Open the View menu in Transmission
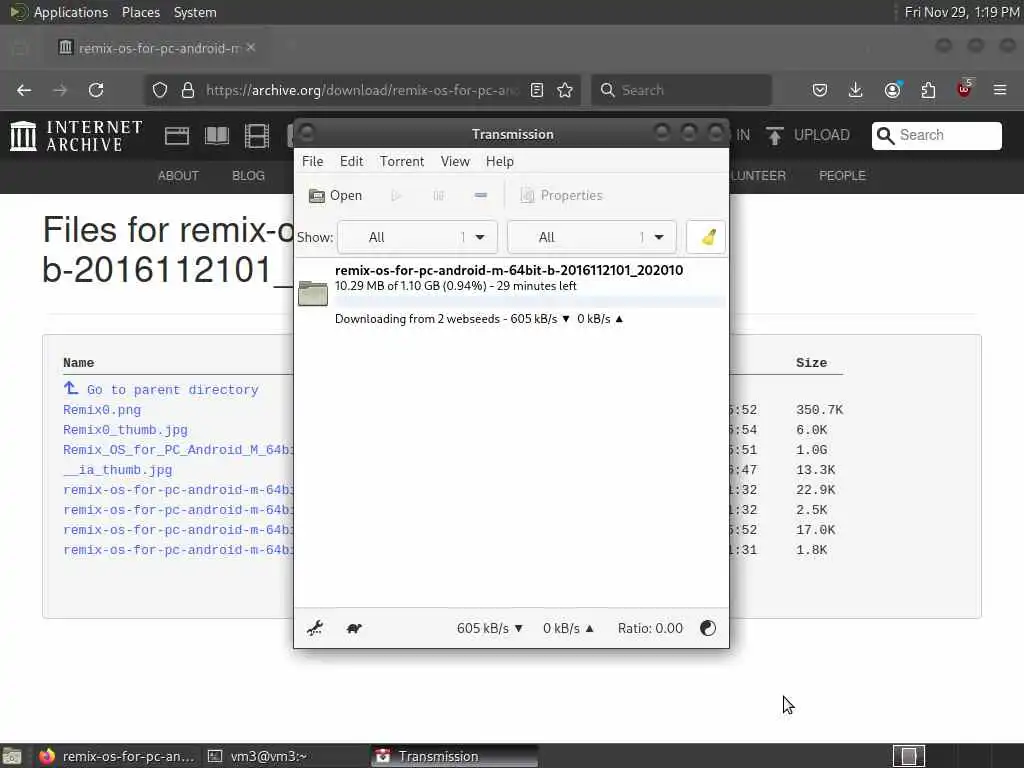 click(455, 161)
